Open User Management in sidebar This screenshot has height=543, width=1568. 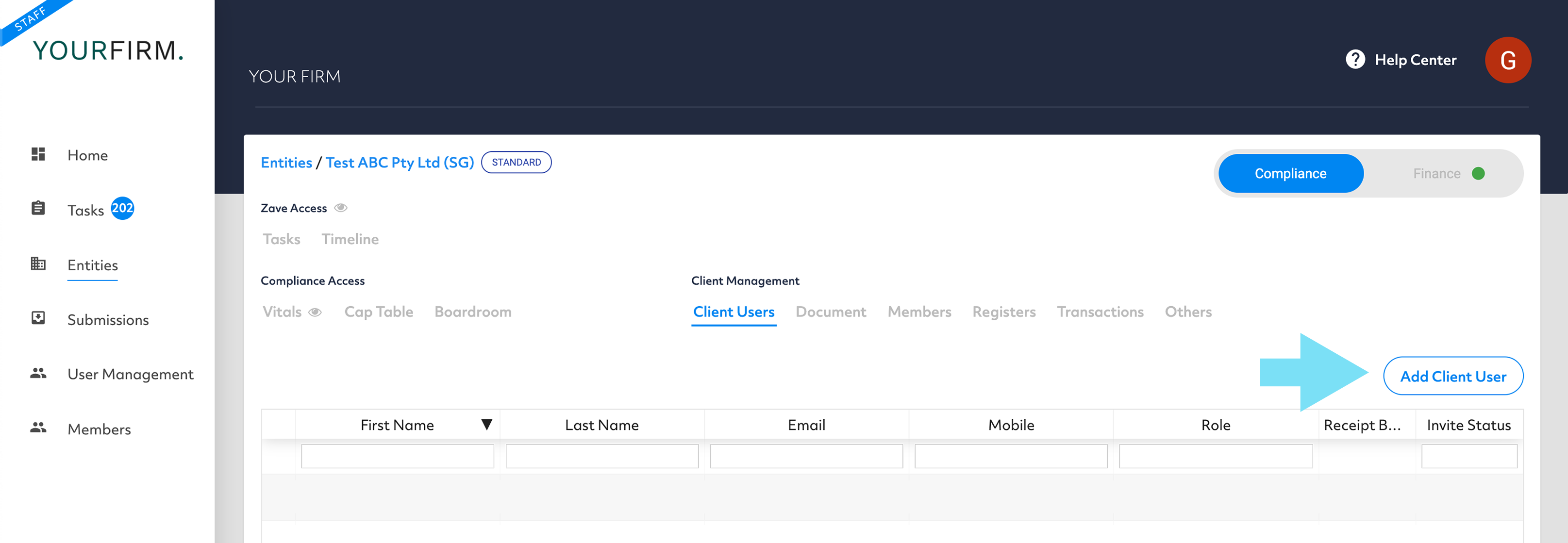click(131, 375)
